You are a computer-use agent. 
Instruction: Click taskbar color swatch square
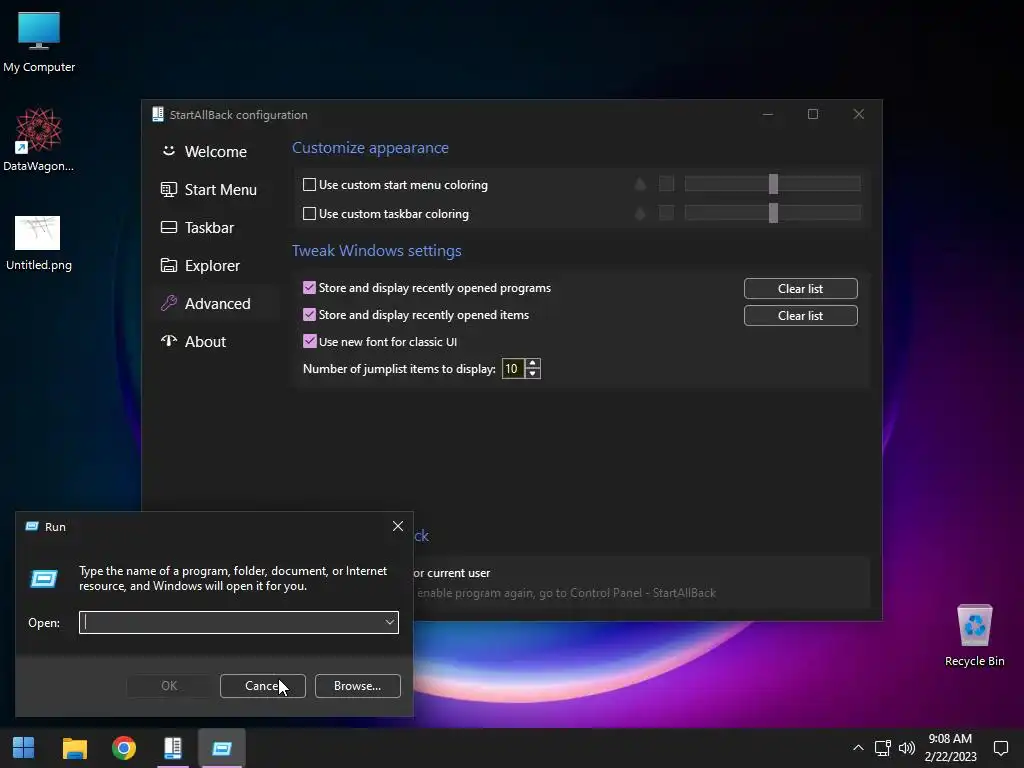point(666,213)
